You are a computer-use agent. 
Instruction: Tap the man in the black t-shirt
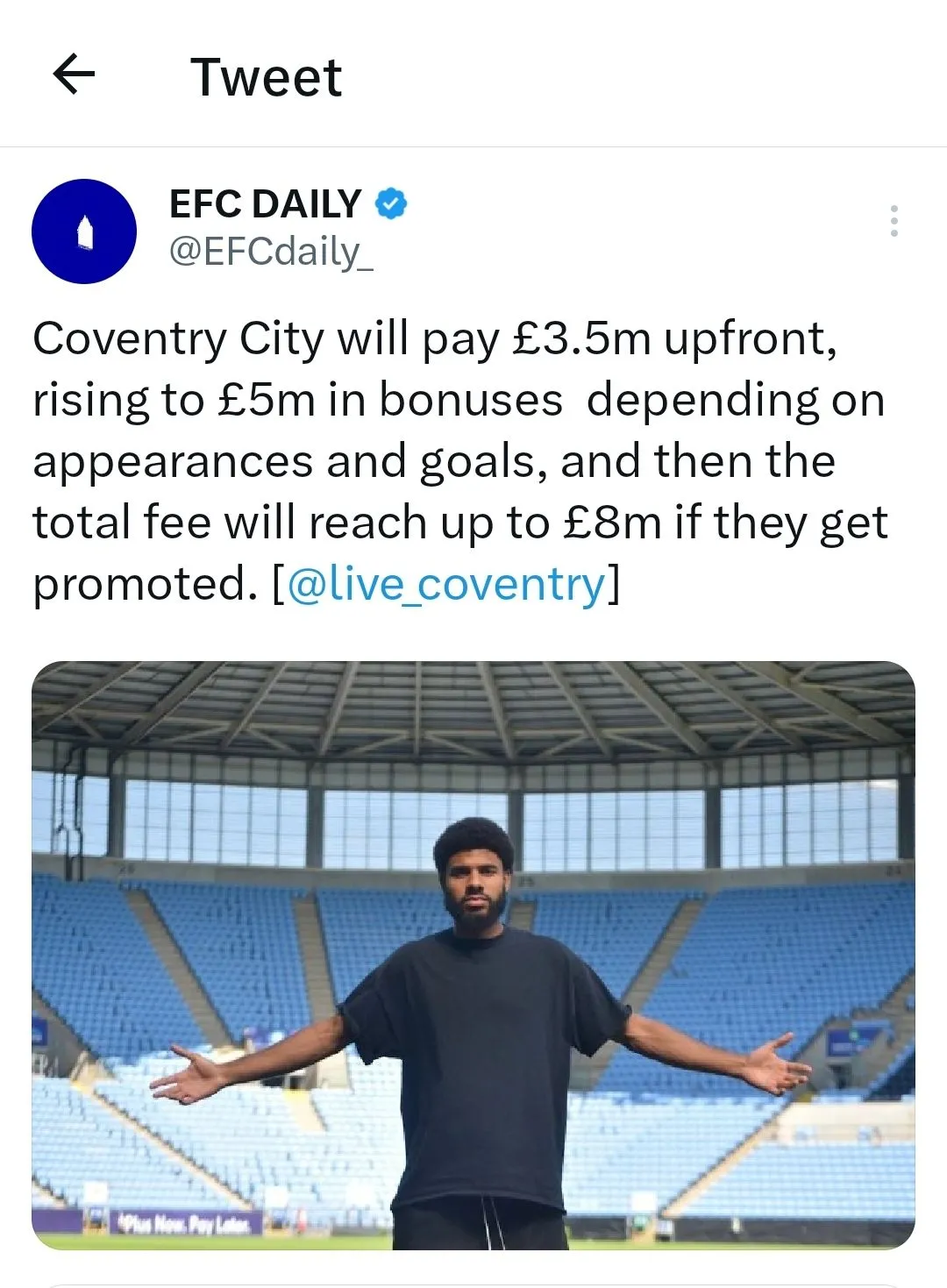pos(481,1035)
